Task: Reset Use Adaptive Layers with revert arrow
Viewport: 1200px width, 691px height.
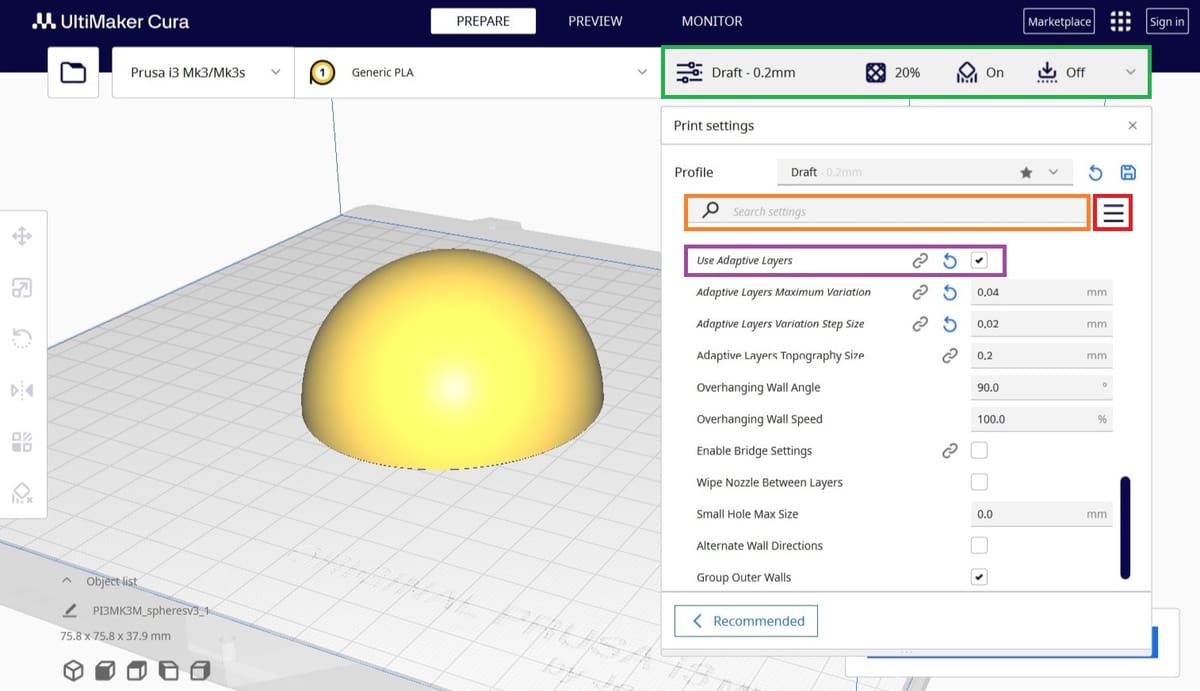Action: coord(950,260)
